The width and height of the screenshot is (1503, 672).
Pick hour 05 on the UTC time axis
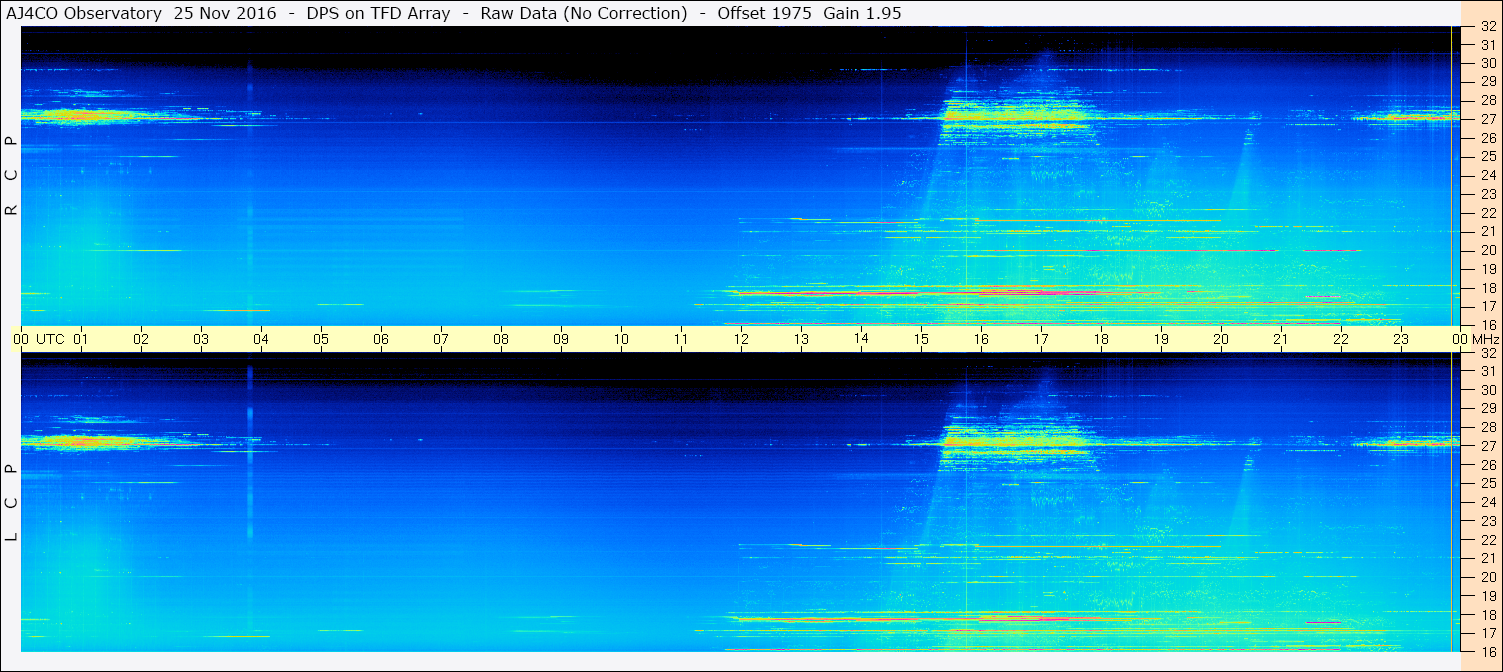point(321,339)
